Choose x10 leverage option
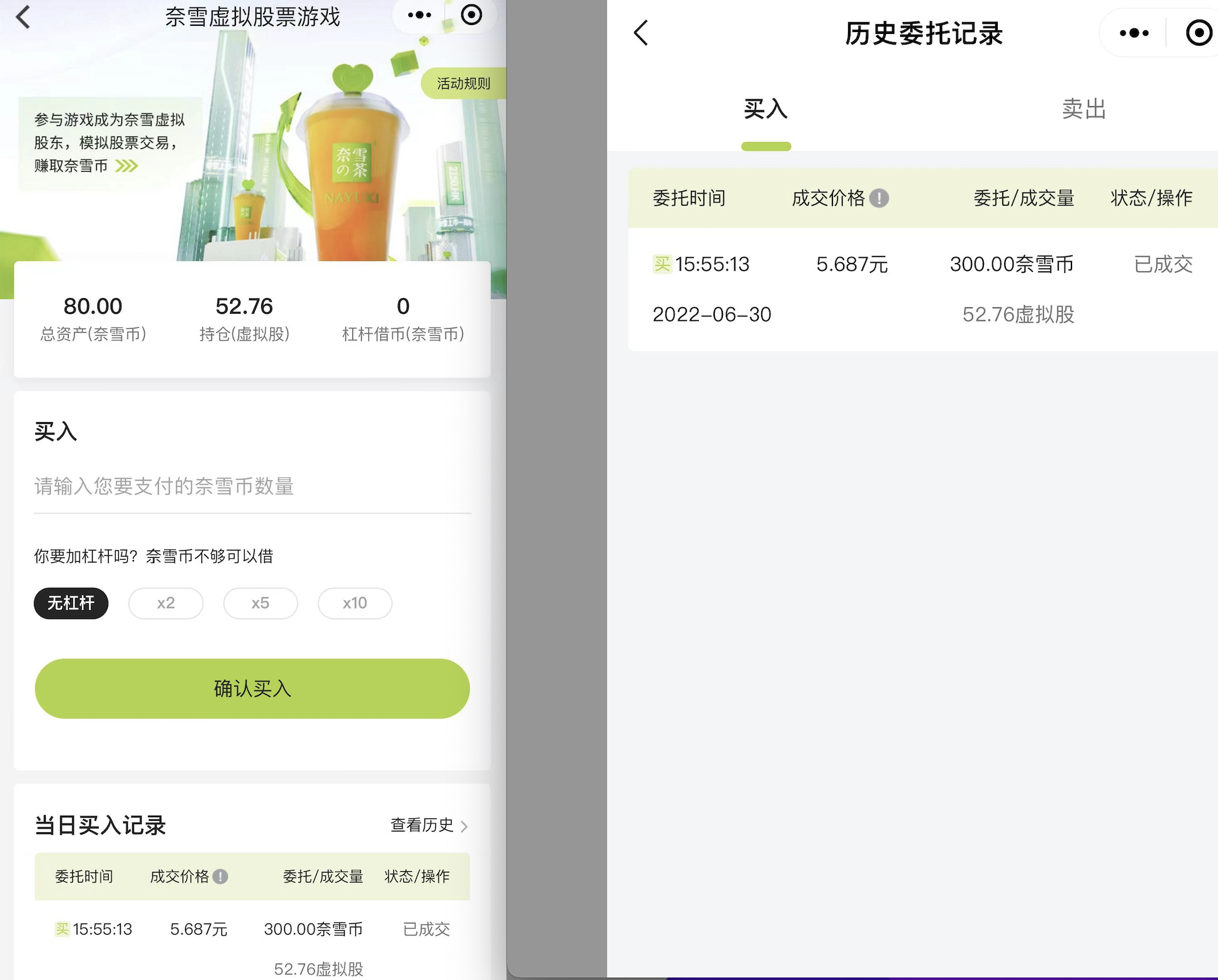The image size is (1218, 980). pyautogui.click(x=355, y=603)
